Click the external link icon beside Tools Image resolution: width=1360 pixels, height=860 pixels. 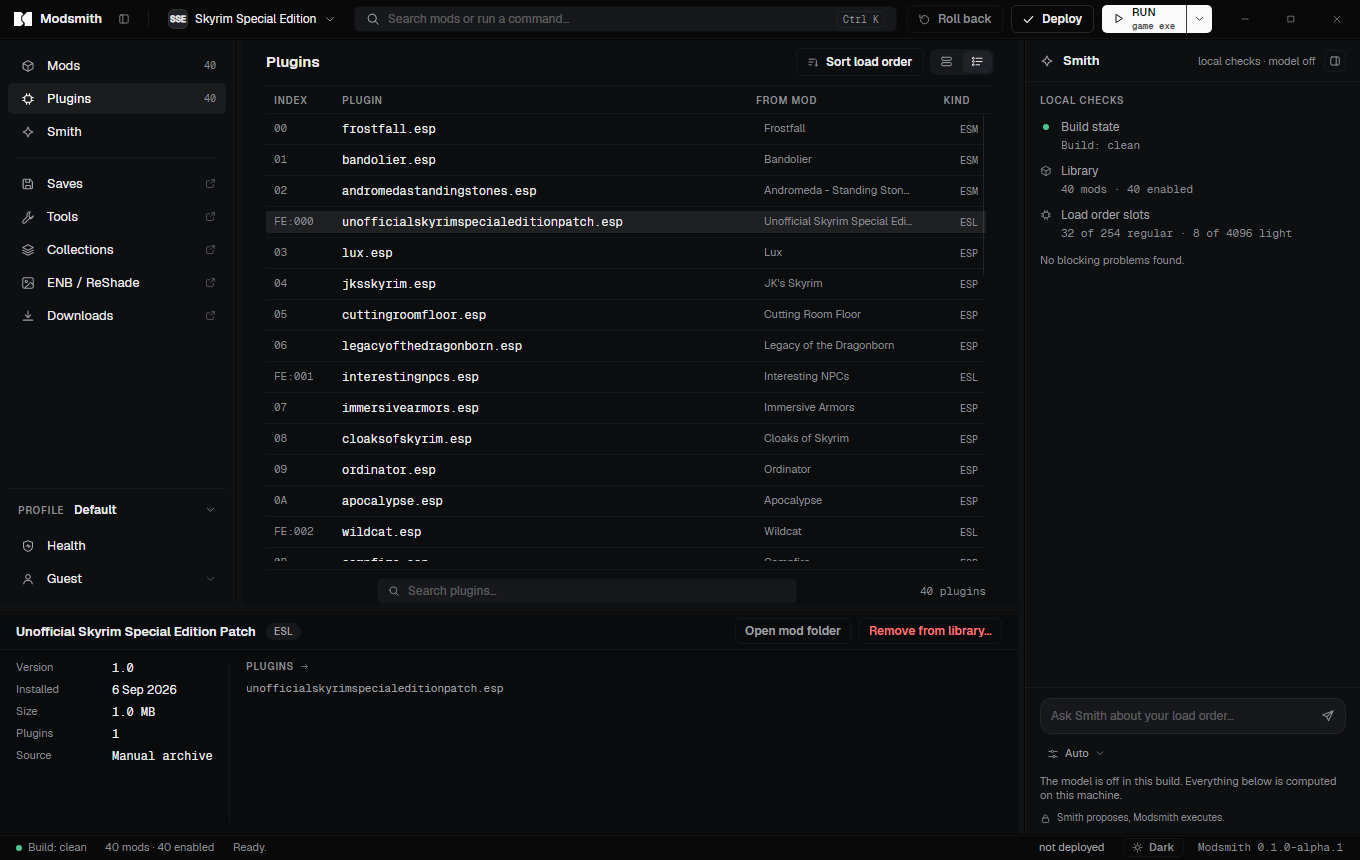coord(210,217)
